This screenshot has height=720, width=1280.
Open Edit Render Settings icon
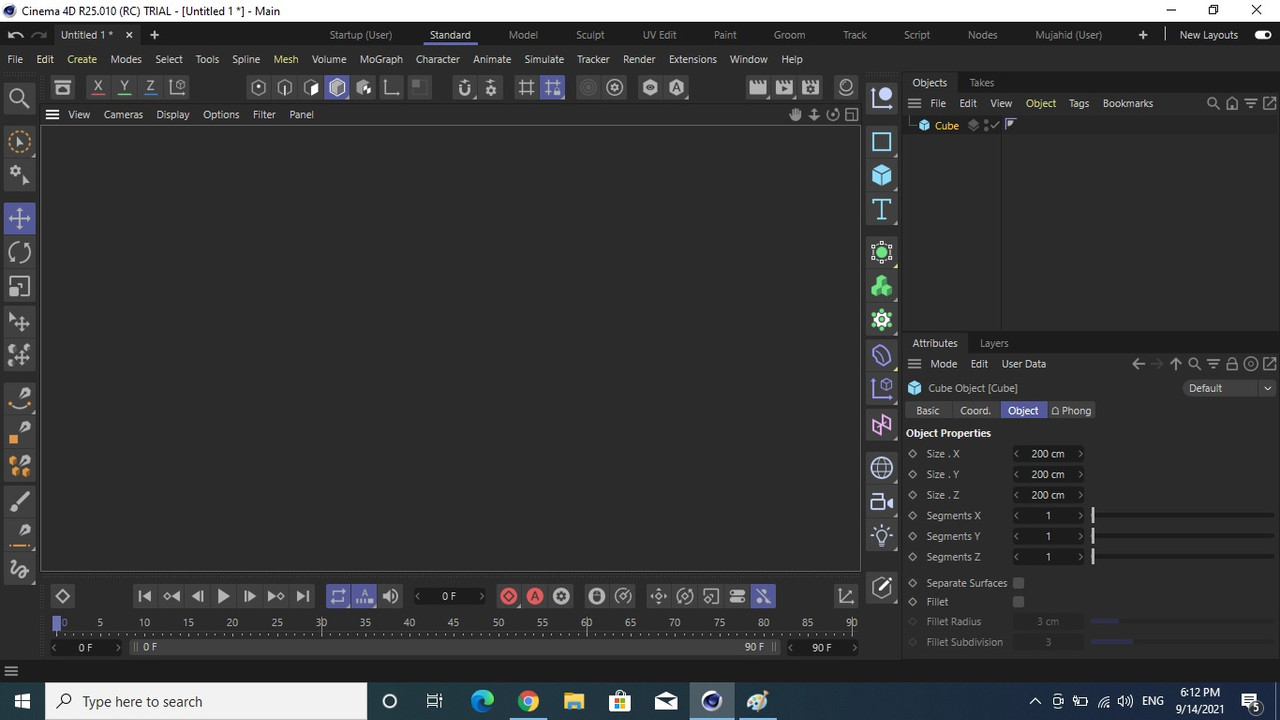click(810, 88)
